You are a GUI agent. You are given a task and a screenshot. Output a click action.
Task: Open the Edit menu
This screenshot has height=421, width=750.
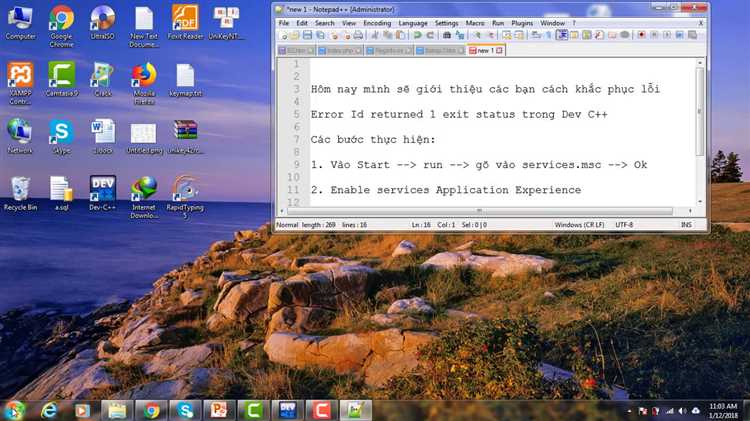(x=302, y=23)
